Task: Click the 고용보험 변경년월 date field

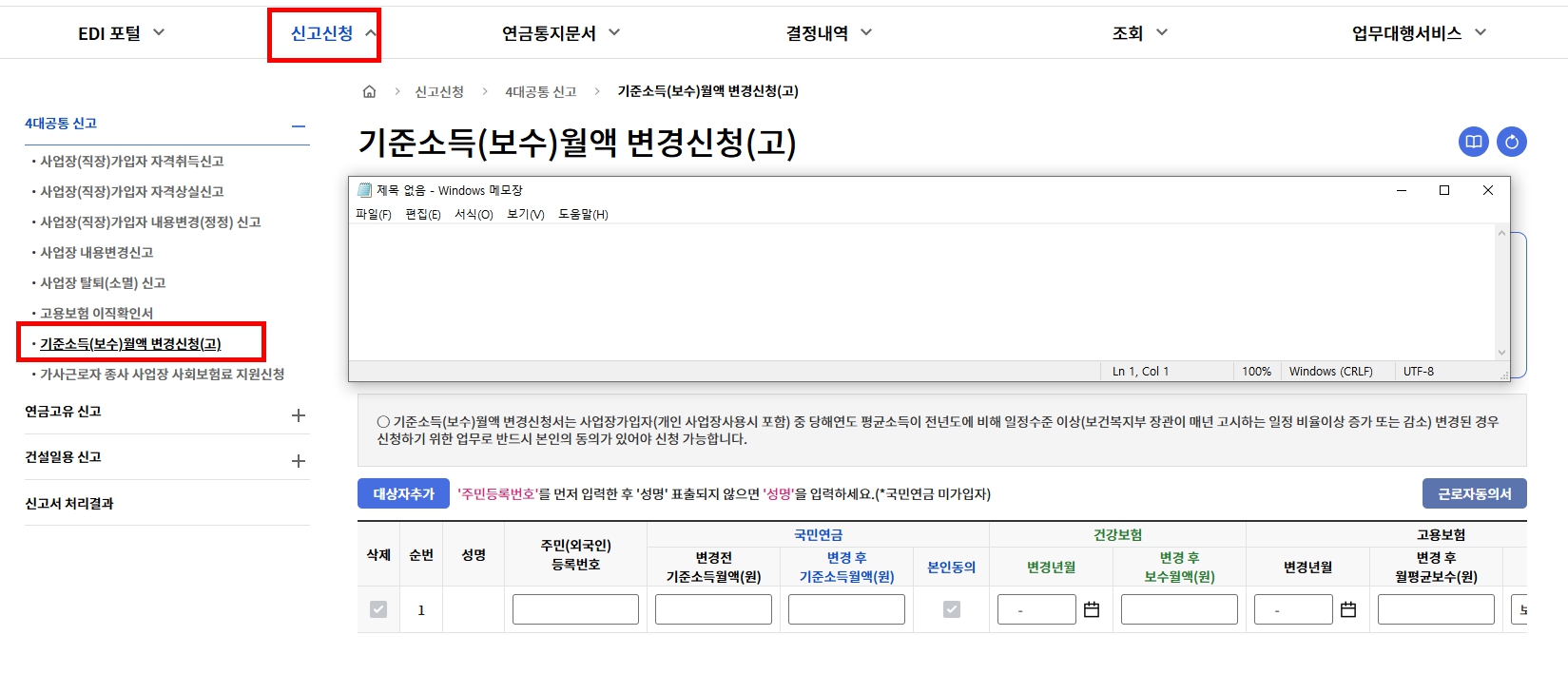Action: point(1293,609)
